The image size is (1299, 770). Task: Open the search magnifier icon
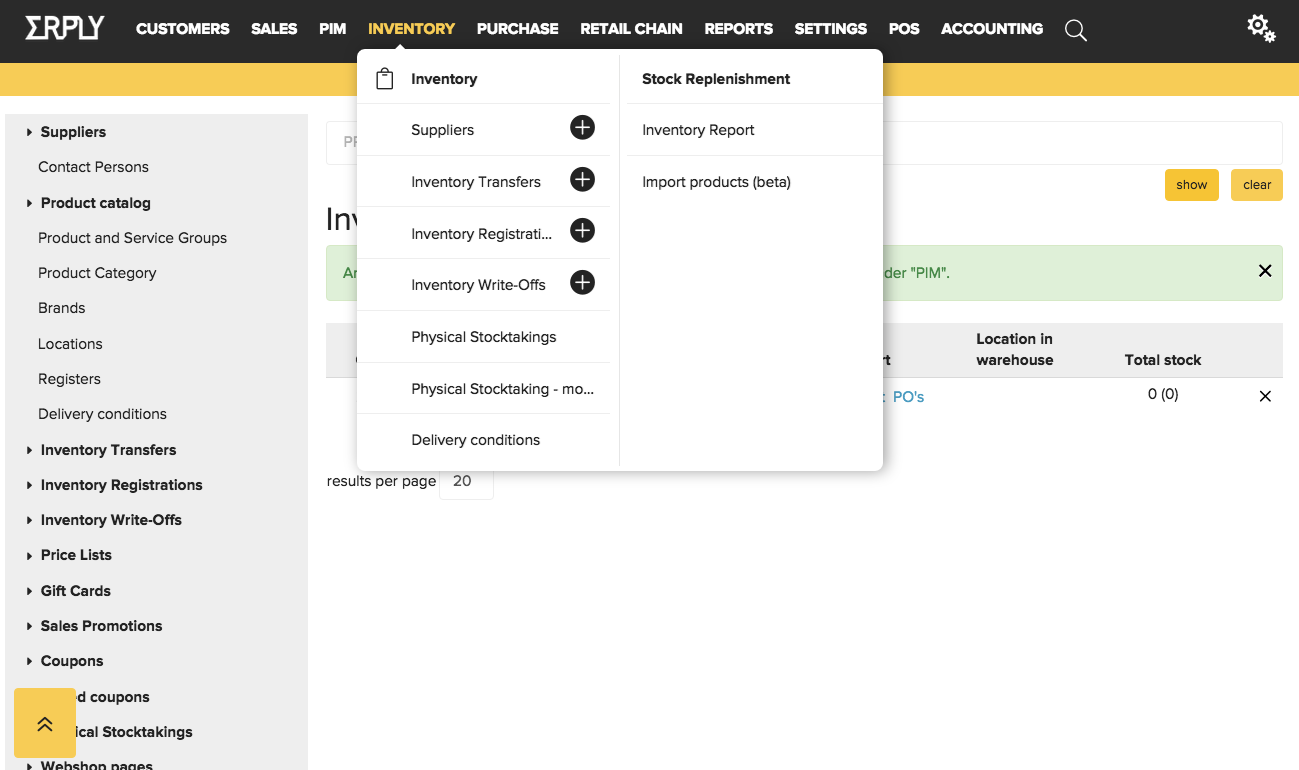1076,30
